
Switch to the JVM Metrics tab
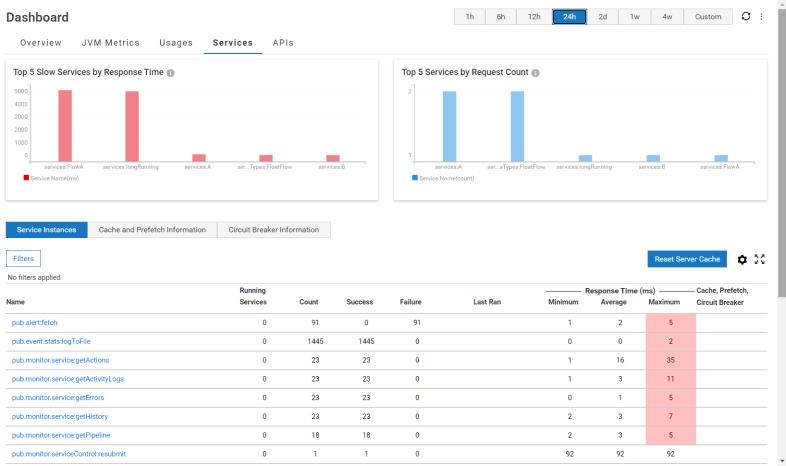tap(110, 43)
